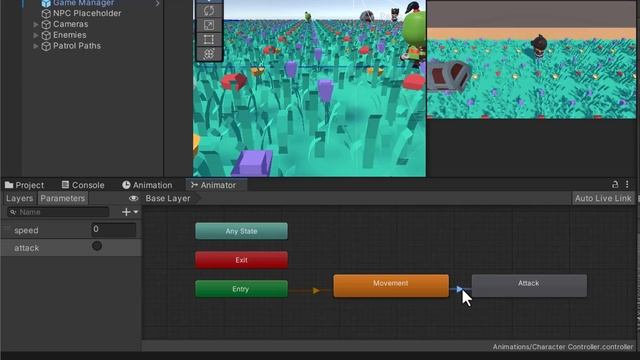Click the Game Manager prefab icon

pyautogui.click(x=46, y=3)
